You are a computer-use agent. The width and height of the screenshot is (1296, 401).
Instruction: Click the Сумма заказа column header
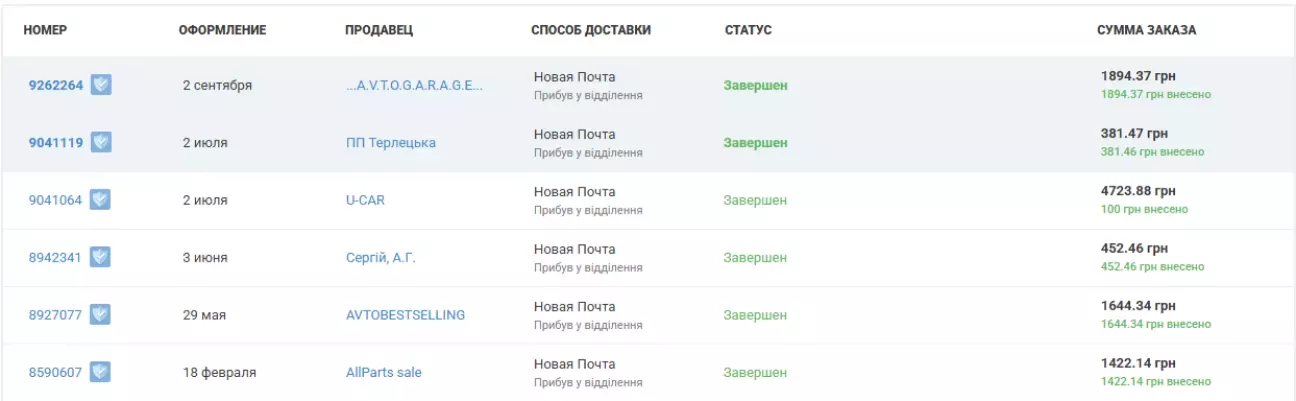[1146, 30]
